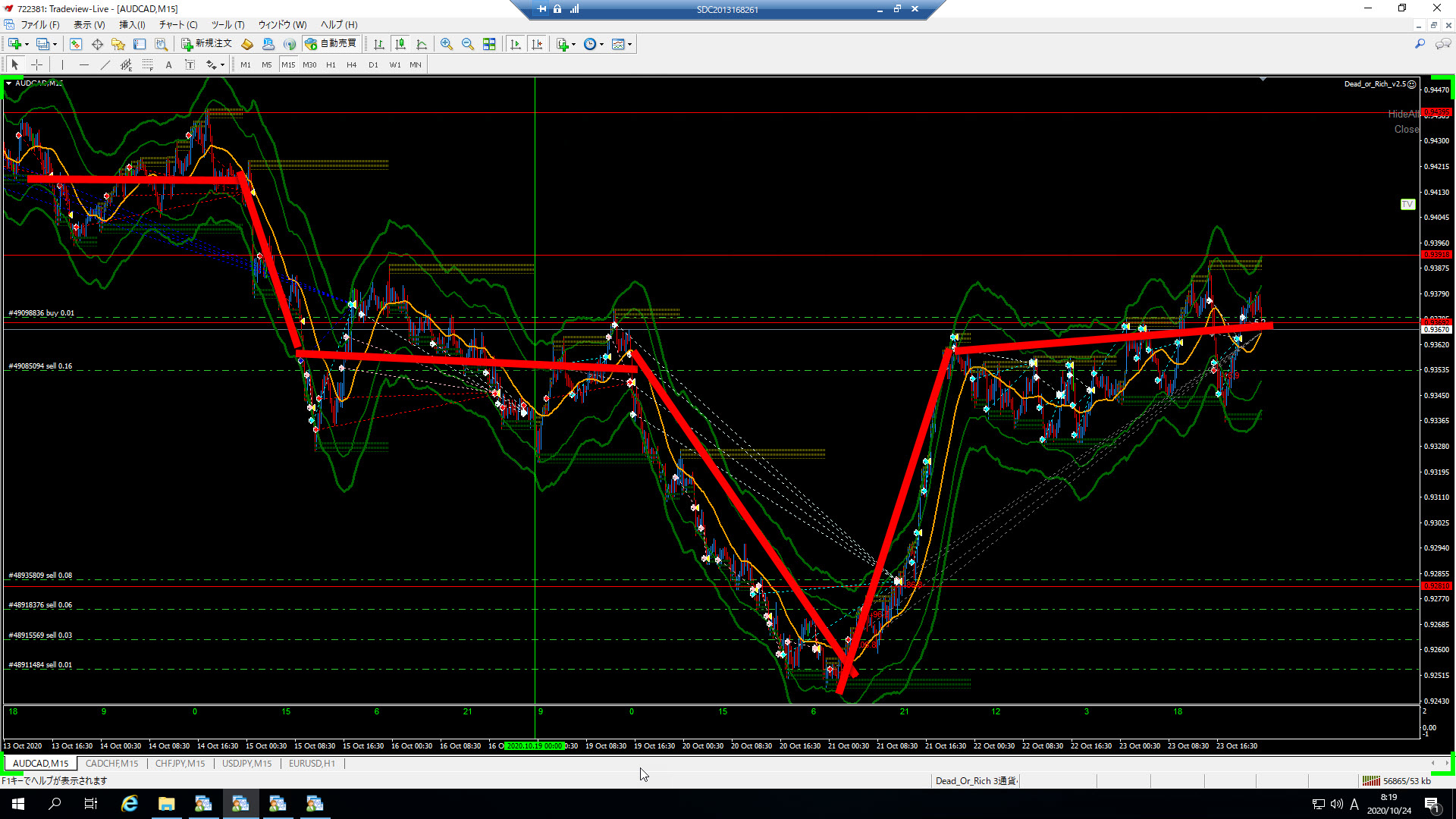Screen dimensions: 1456x819
Task: Open Internet Explorer from the taskbar
Action: pos(130,804)
